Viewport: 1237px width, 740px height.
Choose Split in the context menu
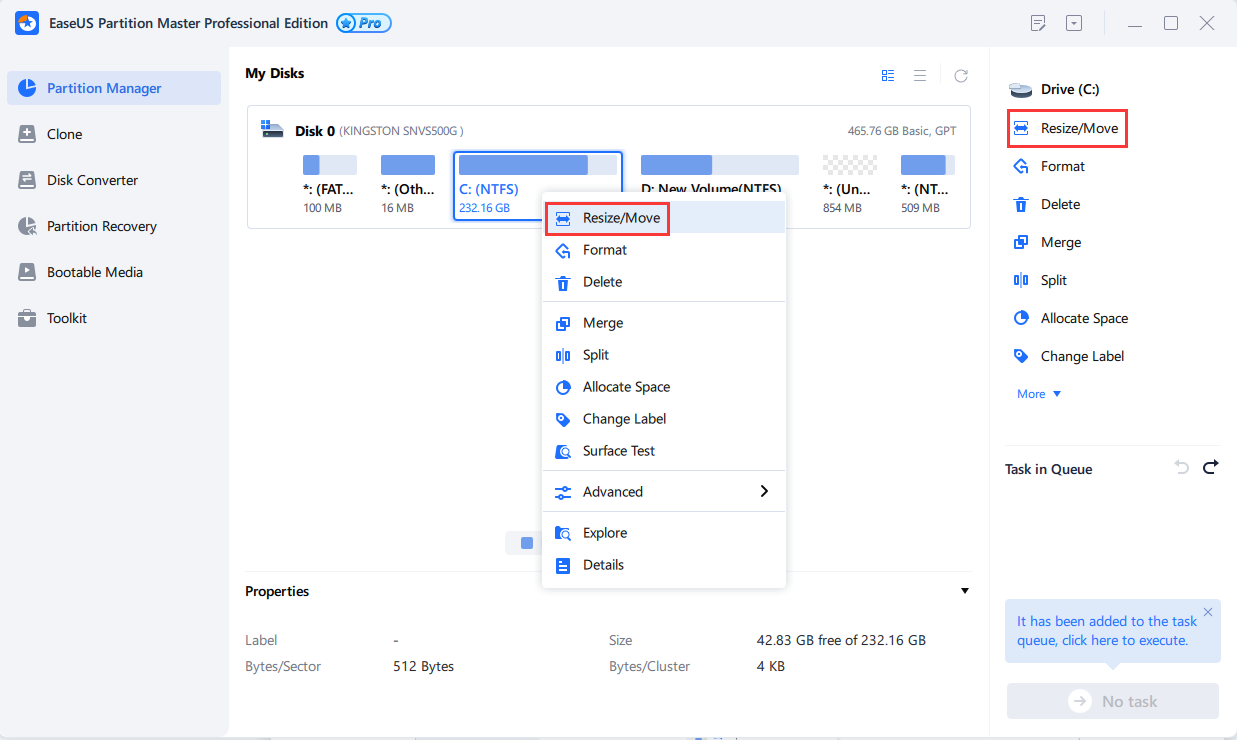click(664, 355)
